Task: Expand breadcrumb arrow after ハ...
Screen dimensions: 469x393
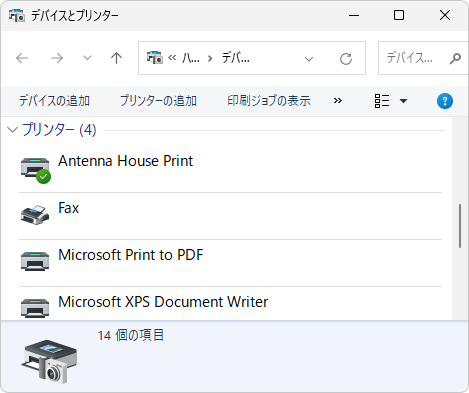Action: pyautogui.click(x=210, y=59)
